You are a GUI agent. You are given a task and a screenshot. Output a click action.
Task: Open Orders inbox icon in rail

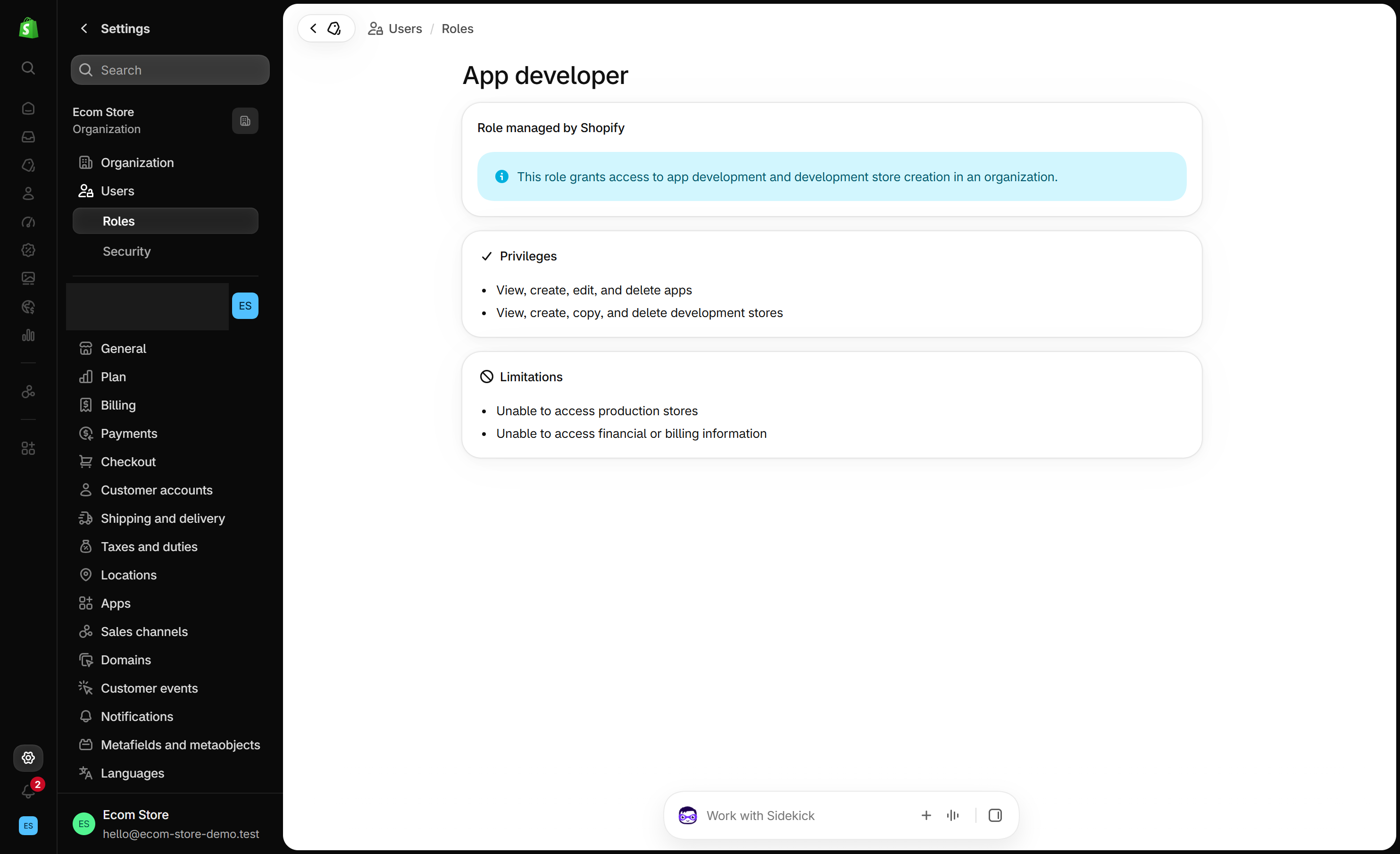28,137
